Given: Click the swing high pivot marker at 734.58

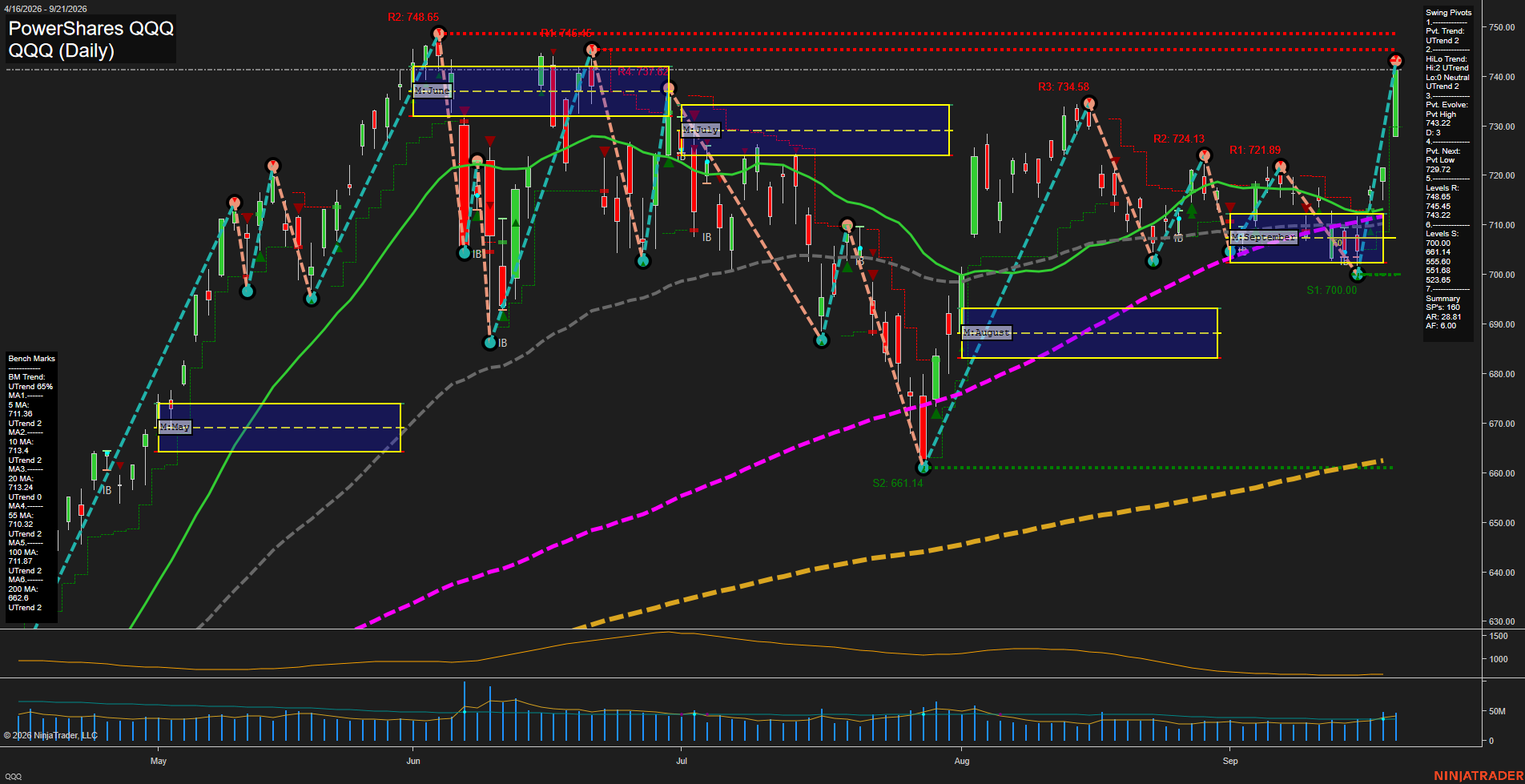Looking at the screenshot, I should click(x=1088, y=103).
